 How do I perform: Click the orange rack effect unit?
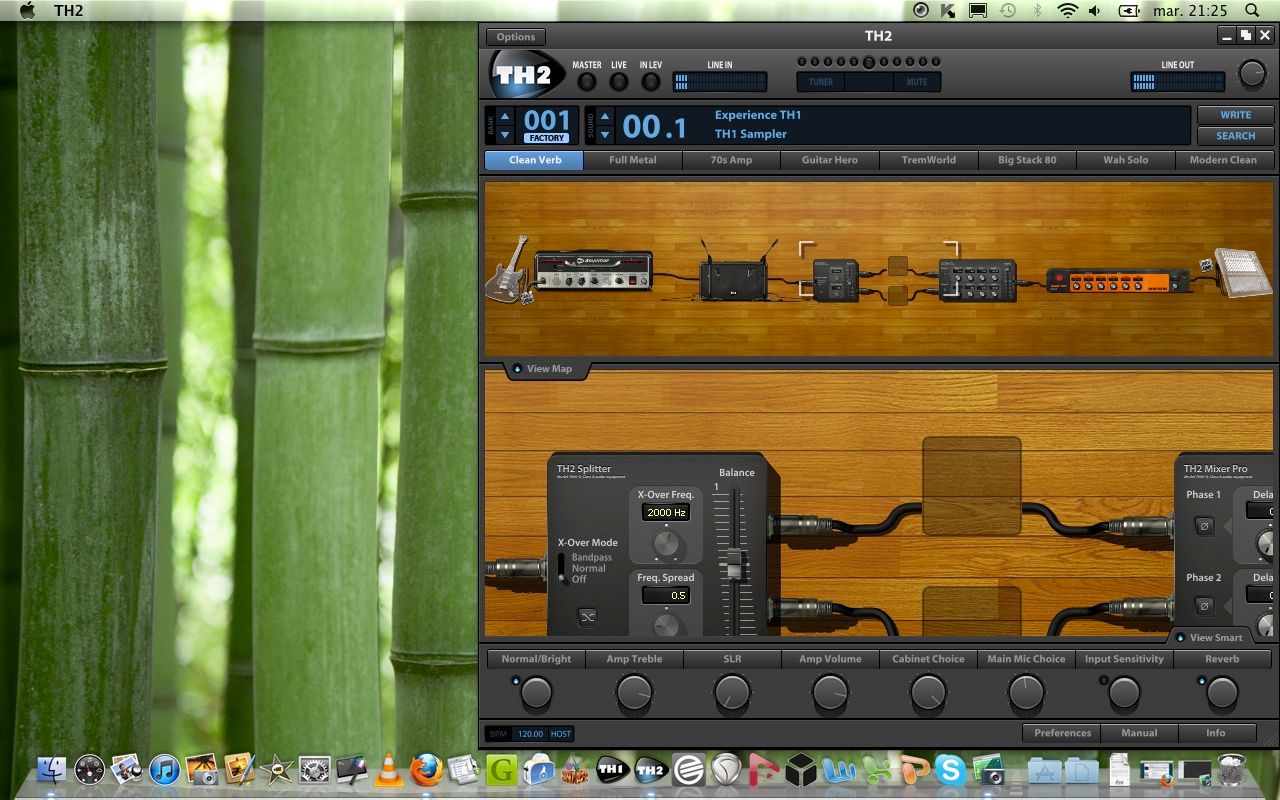pyautogui.click(x=1118, y=280)
